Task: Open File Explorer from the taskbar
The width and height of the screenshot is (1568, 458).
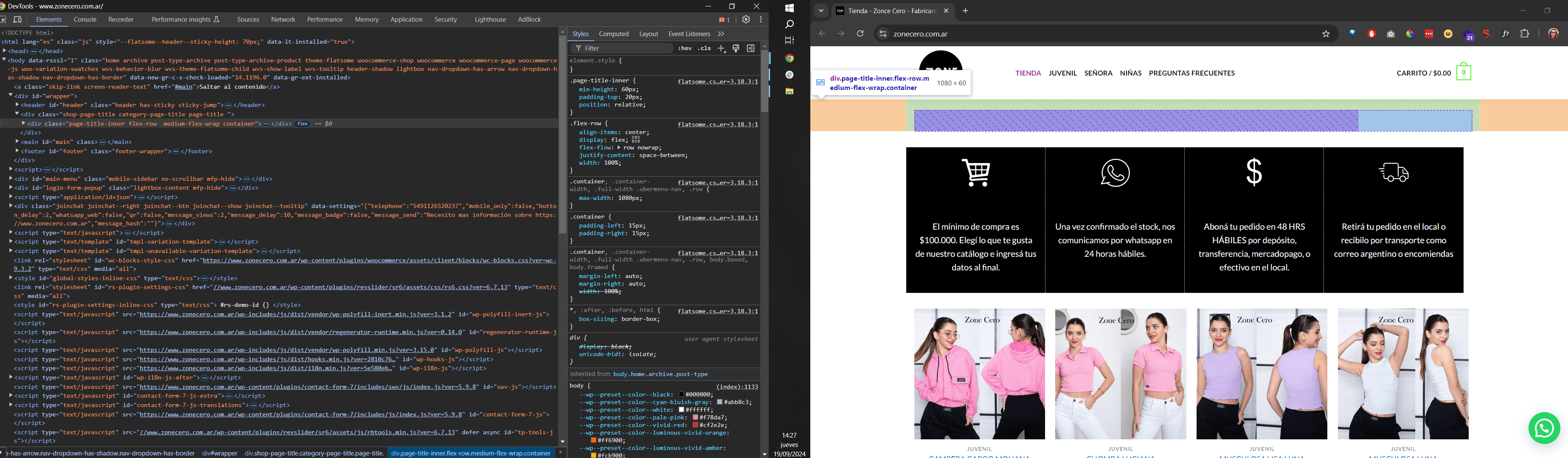Action: tap(790, 91)
